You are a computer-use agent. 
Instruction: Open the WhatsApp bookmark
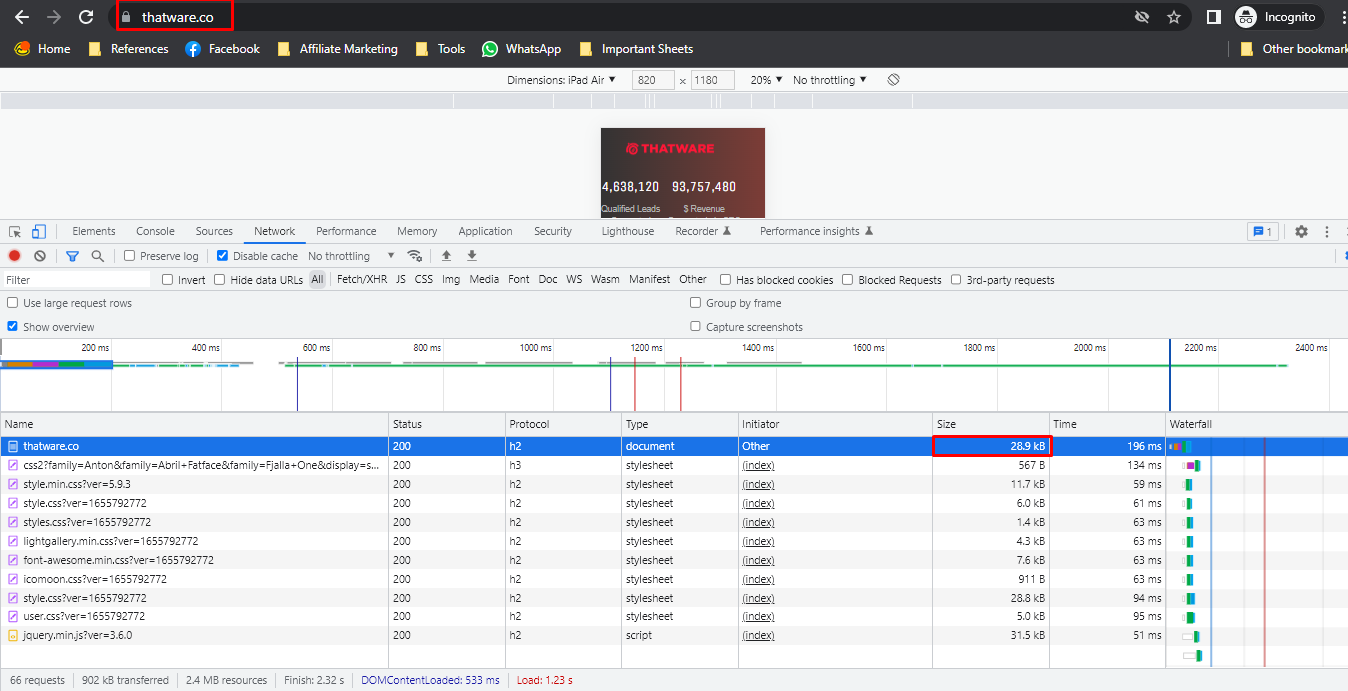click(521, 49)
